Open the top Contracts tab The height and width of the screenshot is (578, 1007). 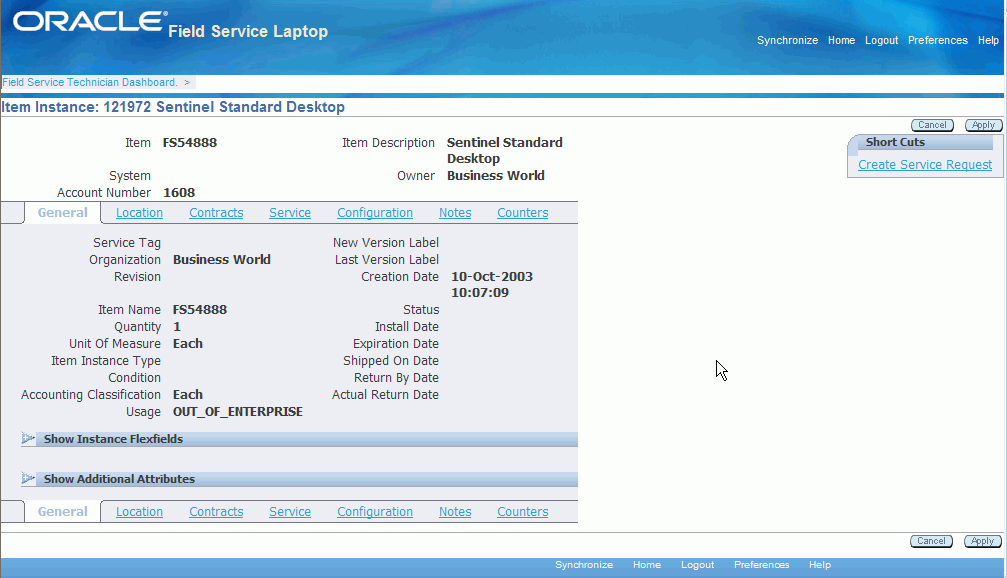(x=216, y=213)
